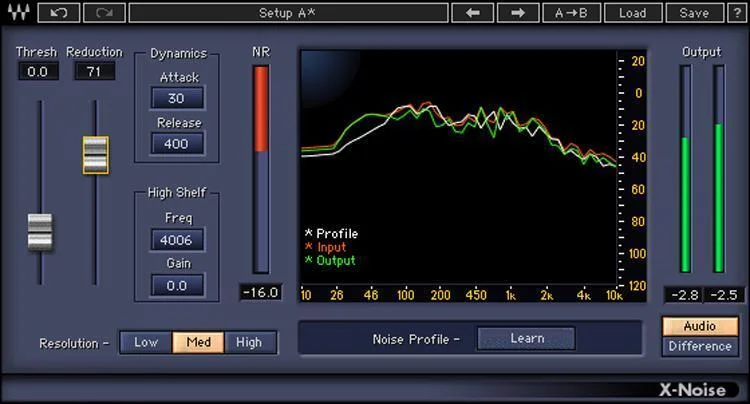The image size is (750, 404).
Task: Click the Waves logo icon
Action: [18, 12]
